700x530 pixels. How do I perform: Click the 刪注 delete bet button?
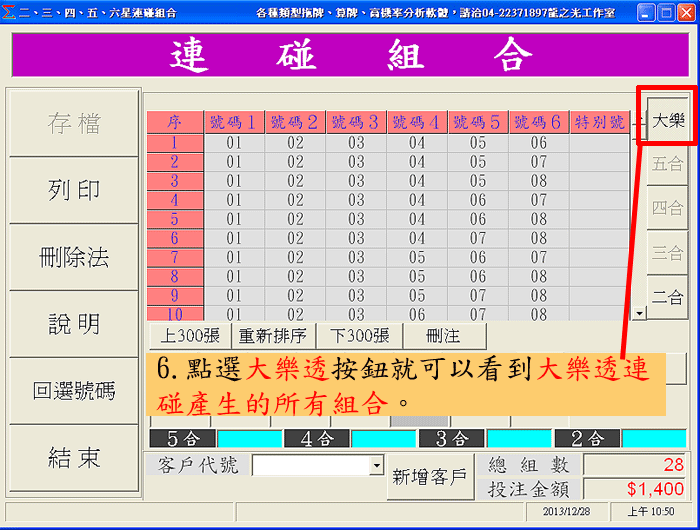(443, 336)
